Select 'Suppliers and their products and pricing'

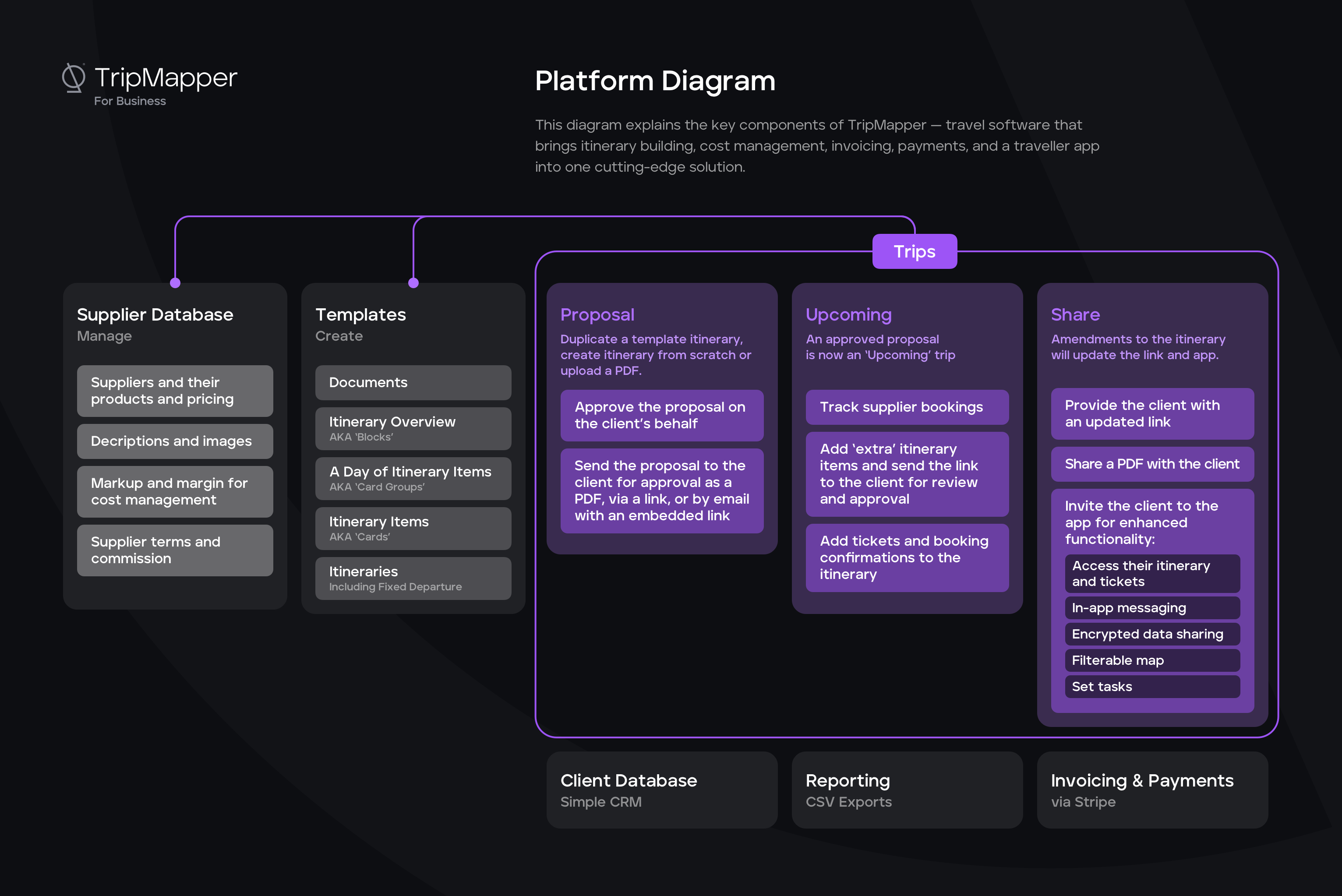coord(175,391)
